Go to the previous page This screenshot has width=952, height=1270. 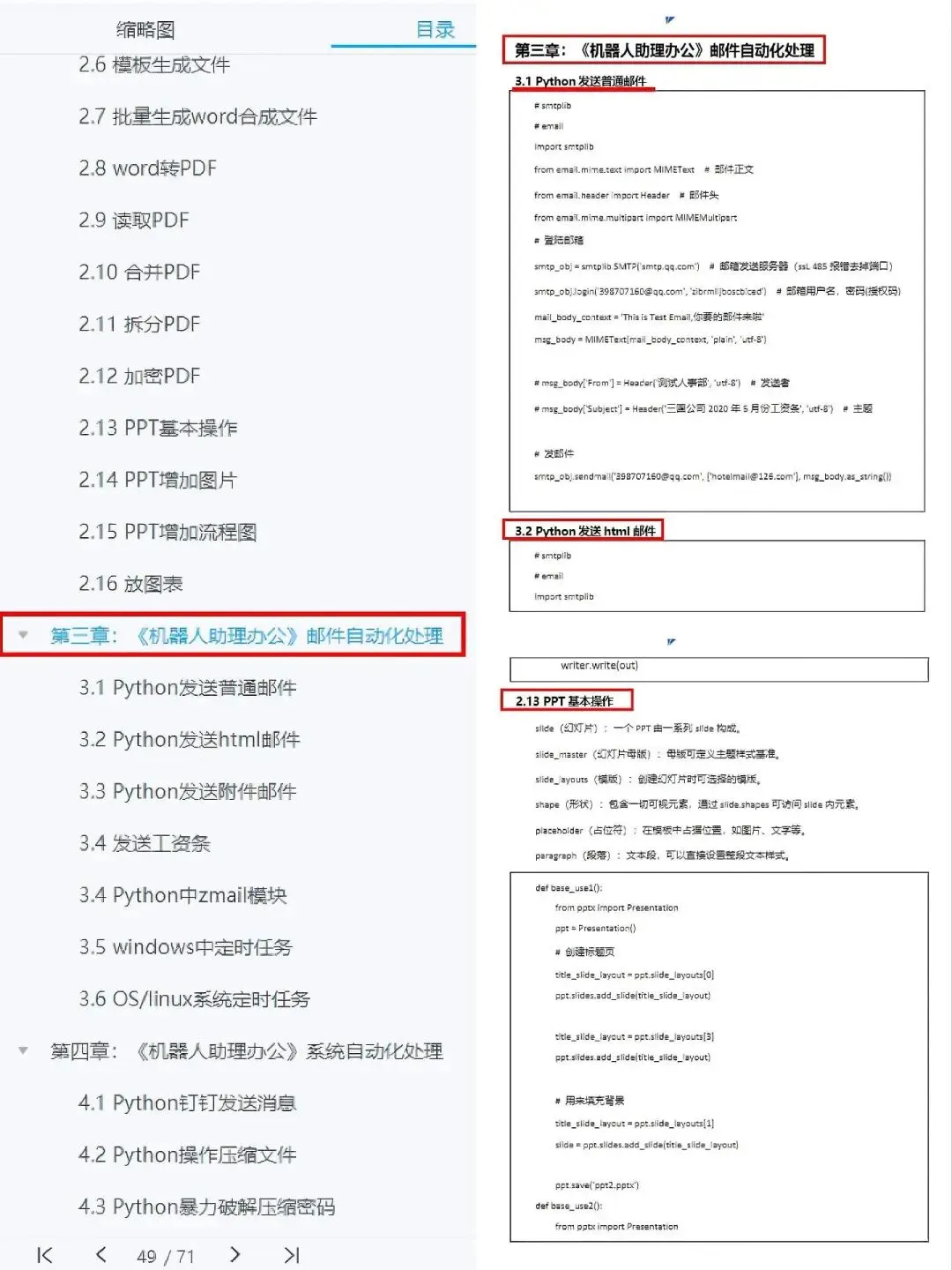tap(100, 1255)
